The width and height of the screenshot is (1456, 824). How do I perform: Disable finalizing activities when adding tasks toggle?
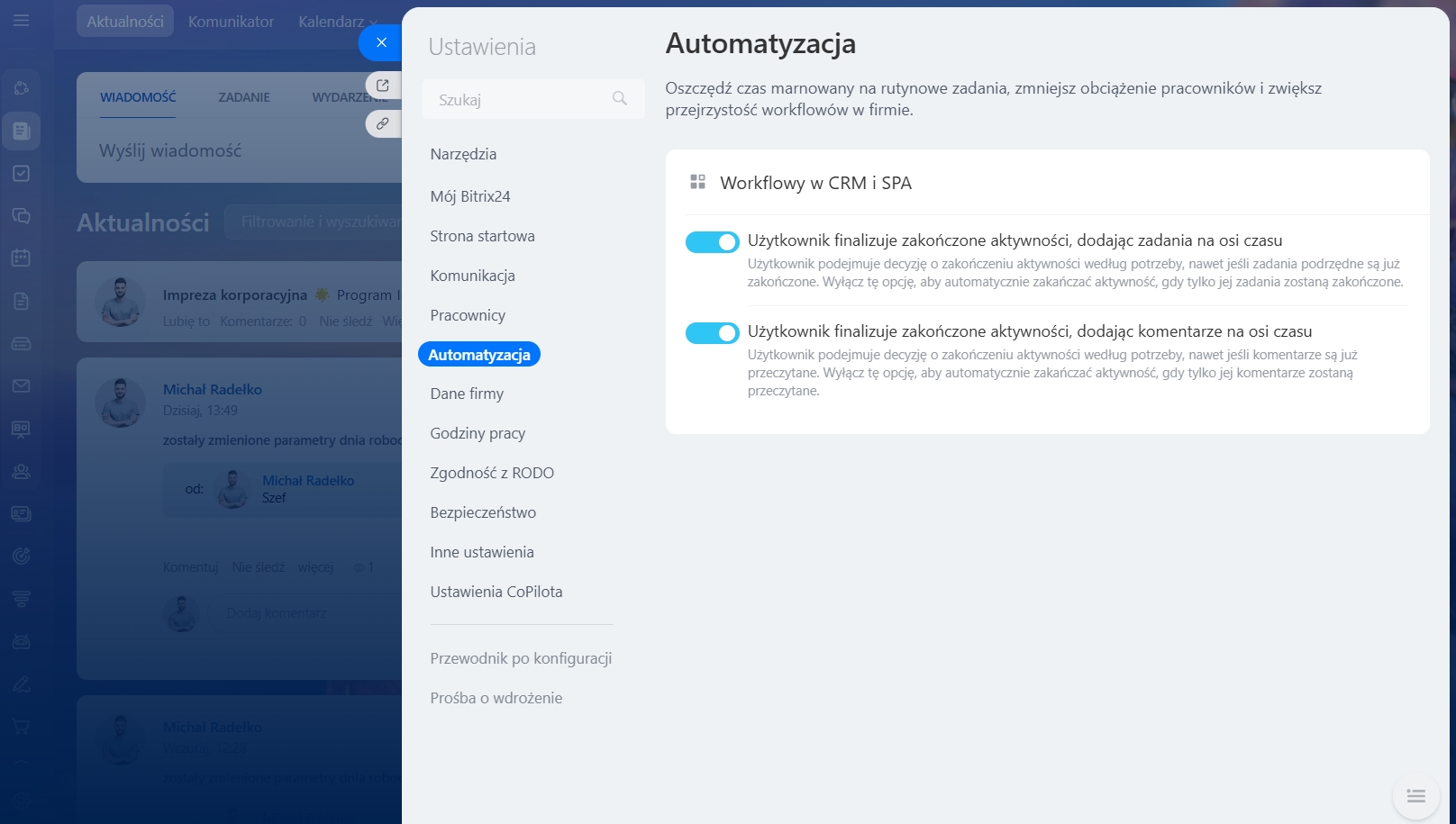(712, 242)
